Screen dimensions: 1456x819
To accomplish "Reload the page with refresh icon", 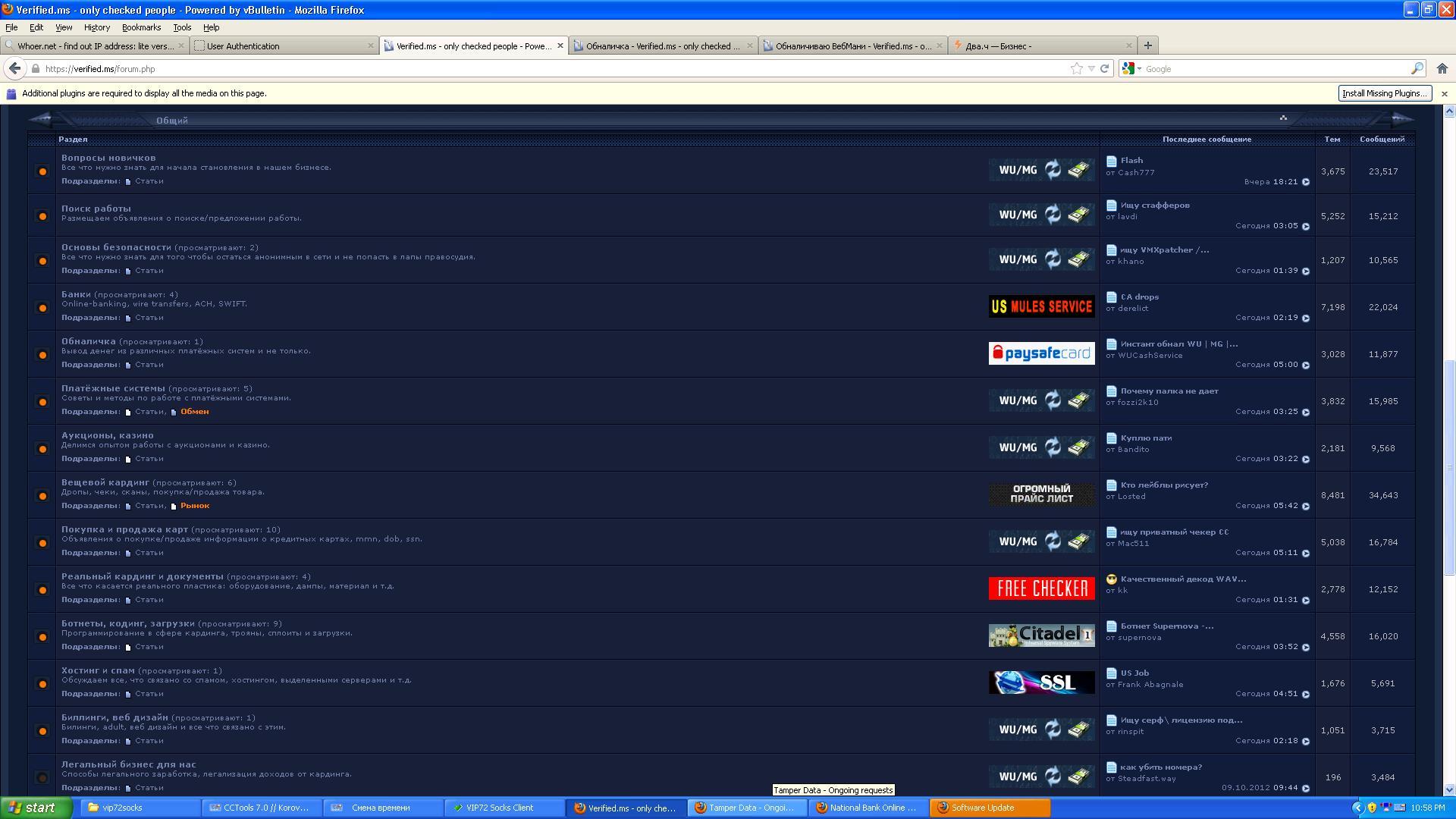I will (x=1105, y=69).
